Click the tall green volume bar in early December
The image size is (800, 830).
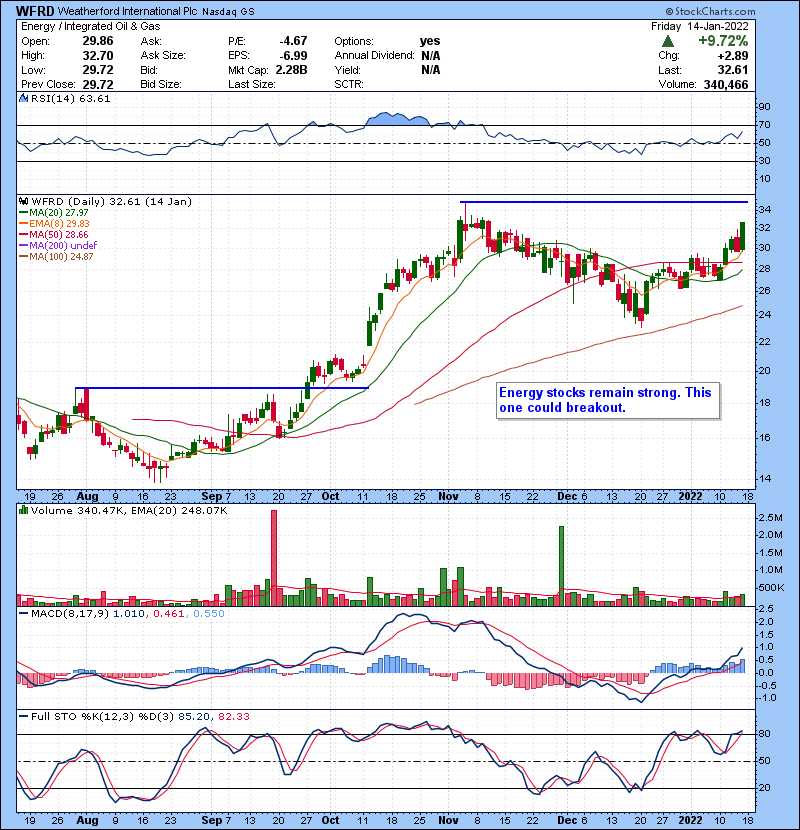click(x=561, y=566)
